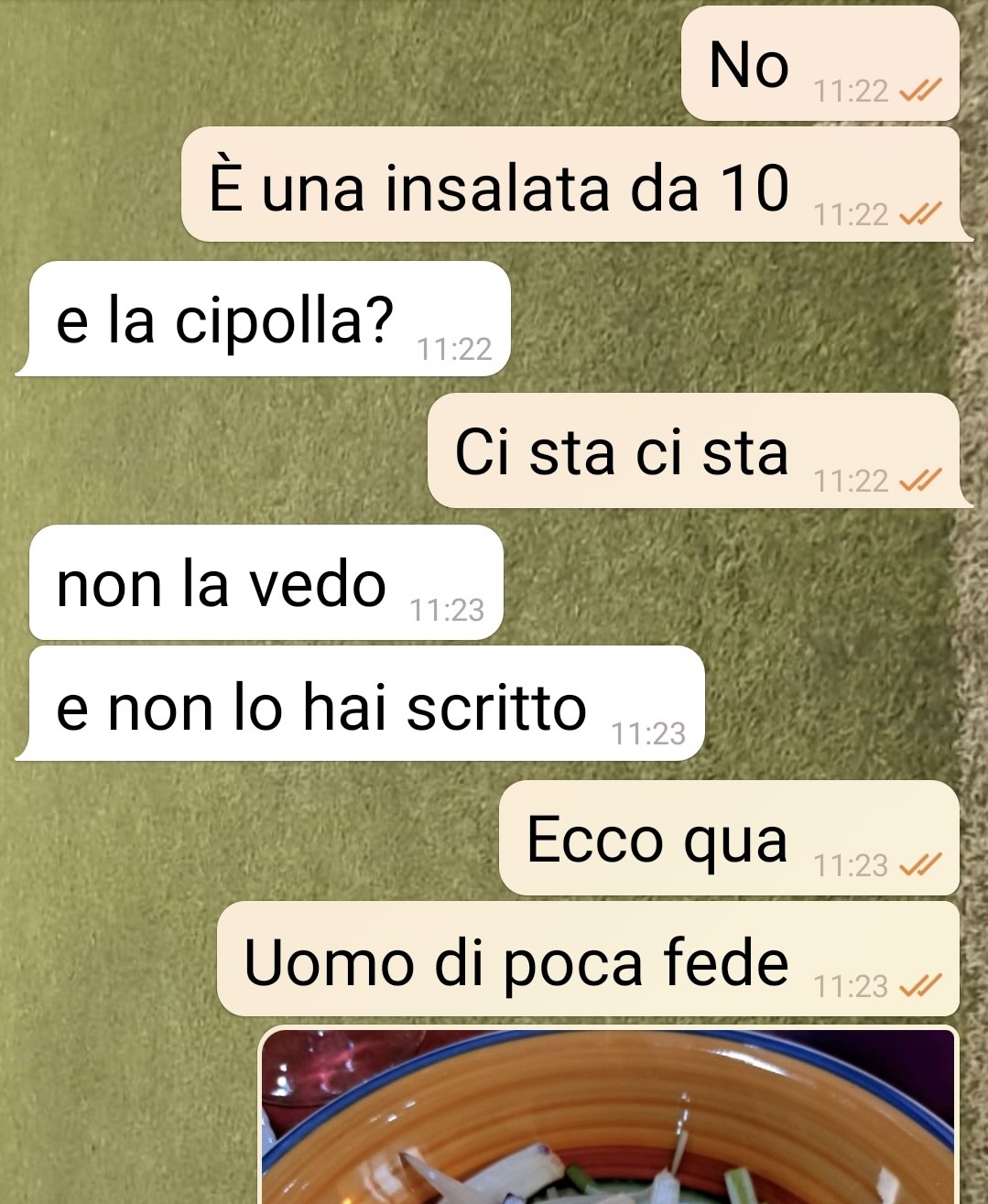Select the 'non la vedo' message
The height and width of the screenshot is (1204, 988).
coord(266,582)
